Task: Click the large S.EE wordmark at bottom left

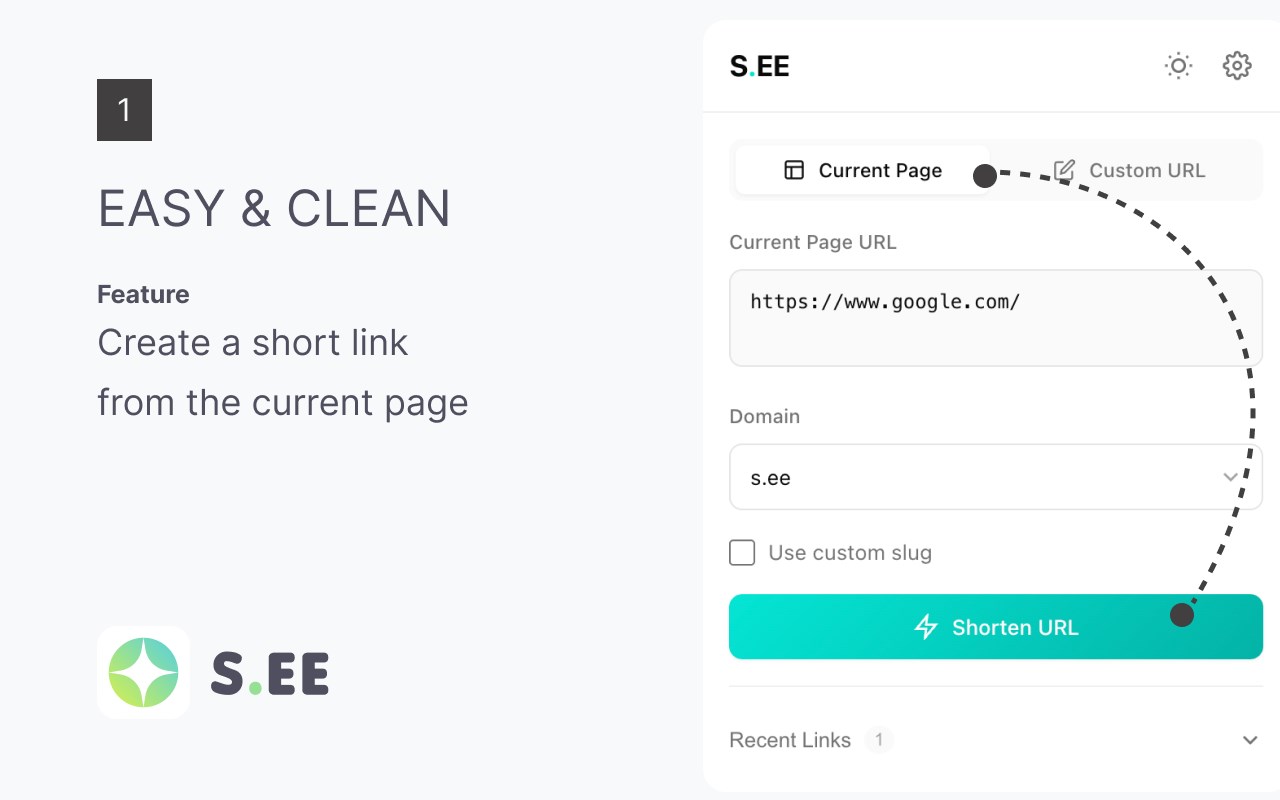Action: pos(270,673)
